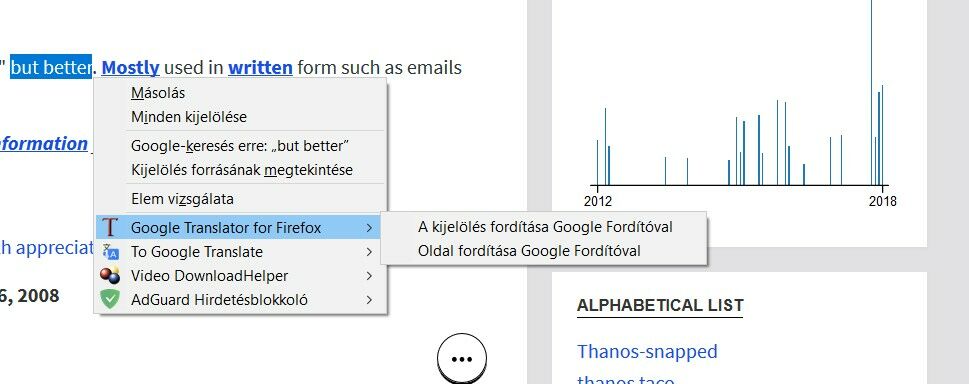Image resolution: width=969 pixels, height=384 pixels.
Task: Click the AdGuard green shield icon
Action: [x=110, y=300]
